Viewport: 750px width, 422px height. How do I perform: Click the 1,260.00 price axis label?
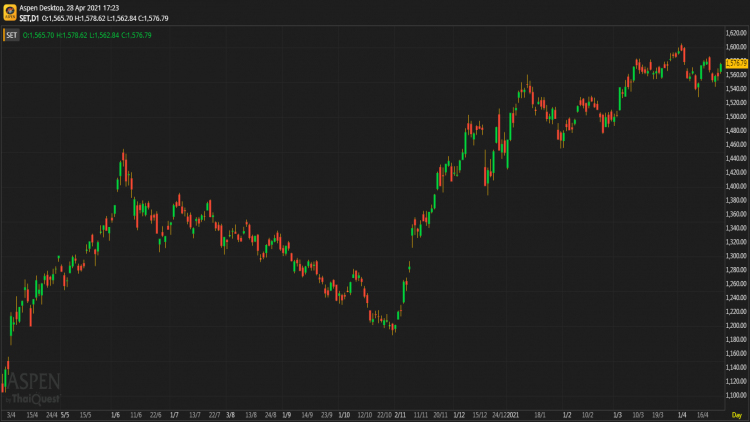point(736,283)
